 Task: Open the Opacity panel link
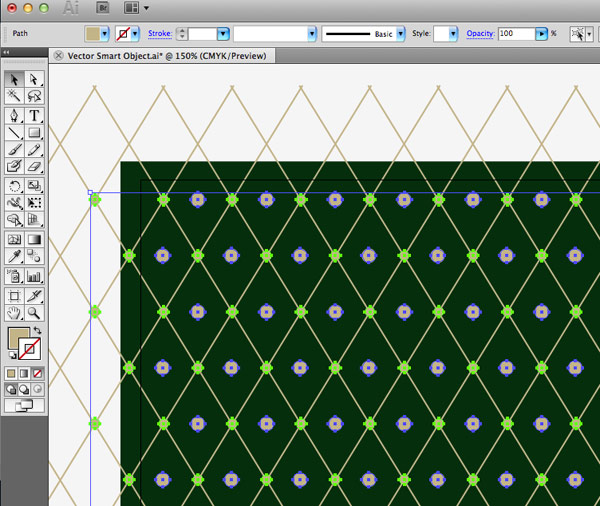tap(480, 33)
